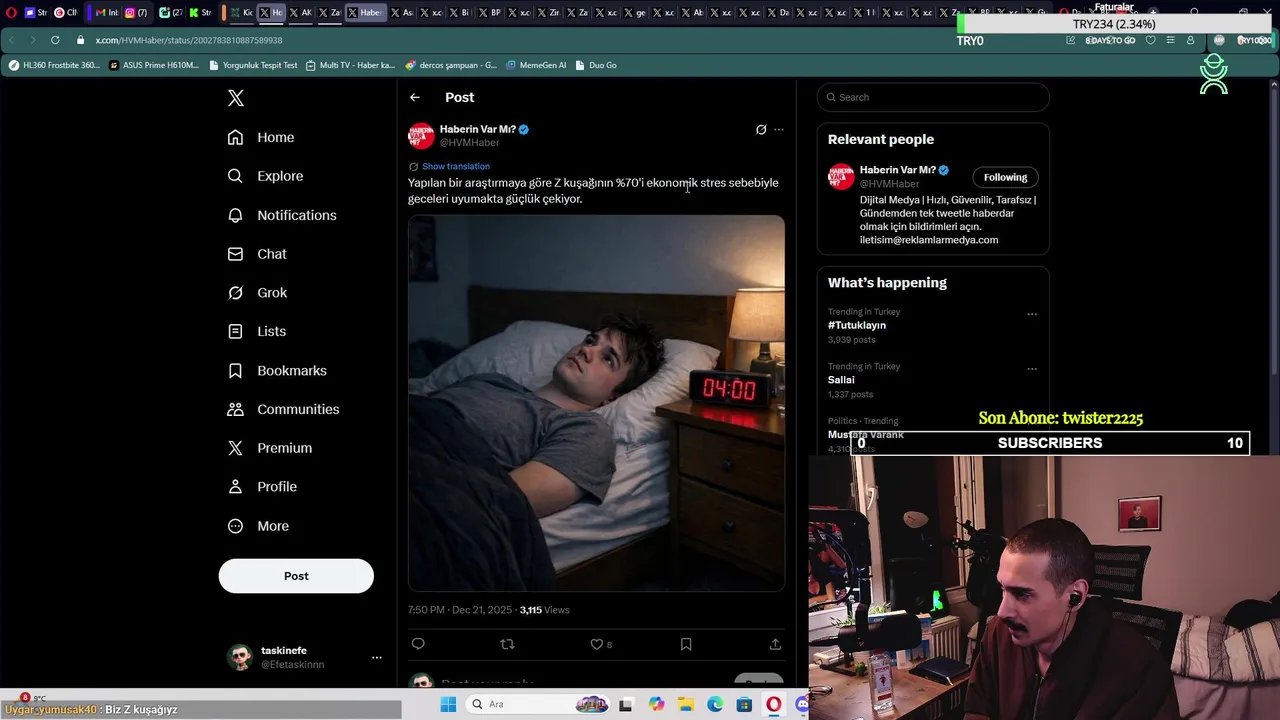Open the sleepless man post image
Screen dimensions: 1280x720
pyautogui.click(x=596, y=403)
